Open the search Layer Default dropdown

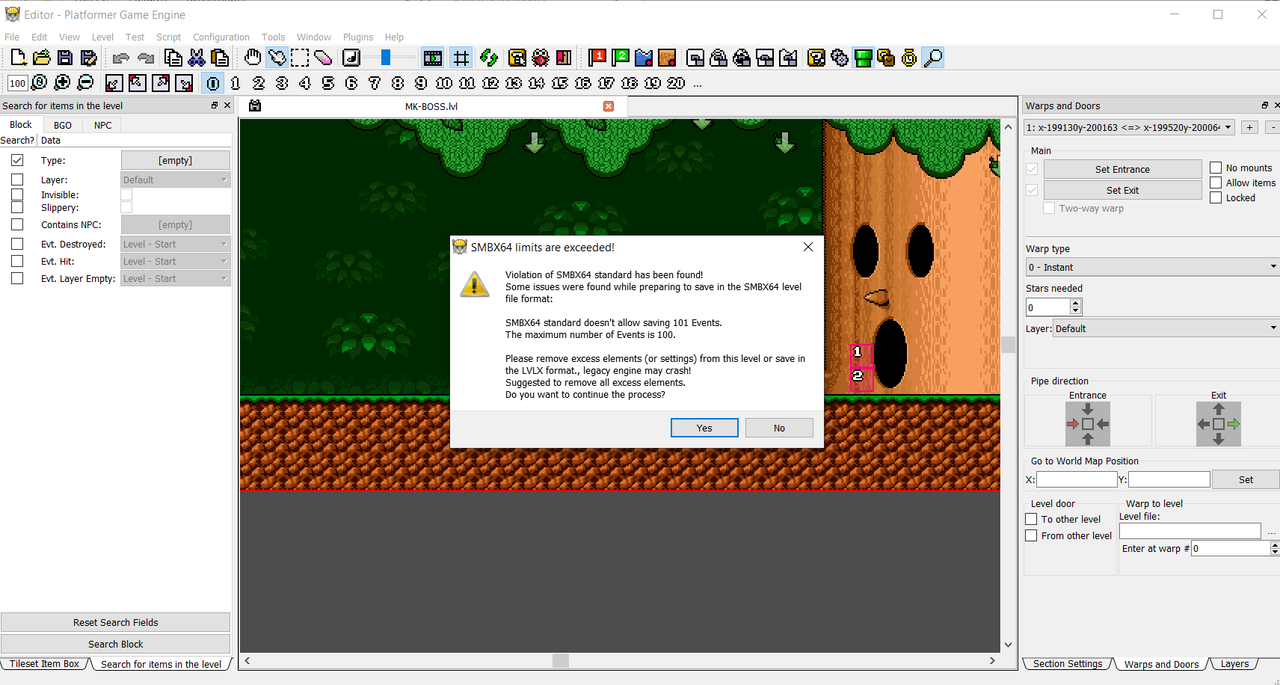pos(175,180)
